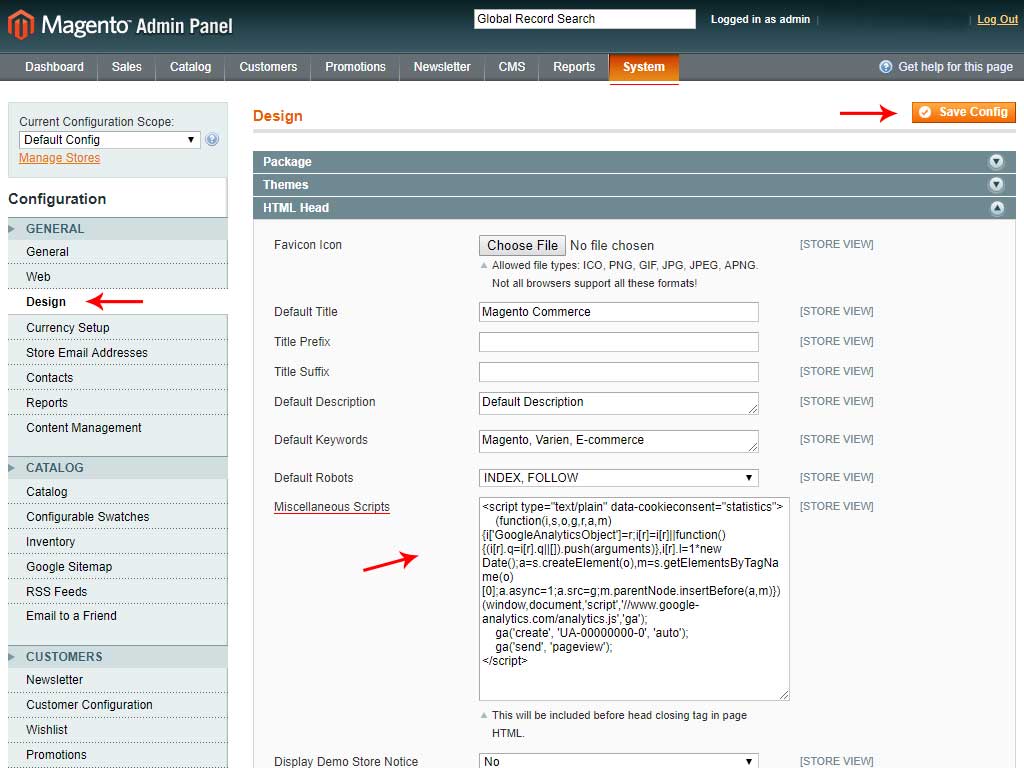Select Wishlist in the sidebar

118,729
